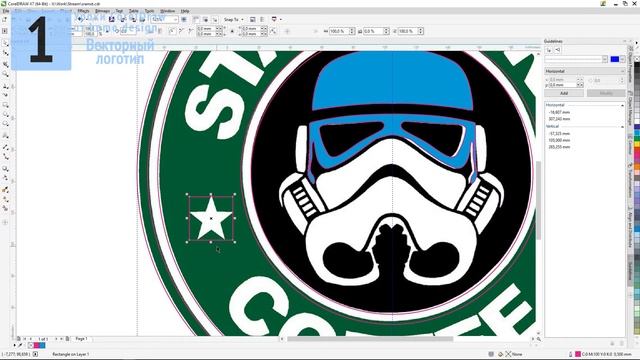Click the status bar fill bucket icon
Viewport: 640px width, 360px height.
pyautogui.click(x=500, y=354)
